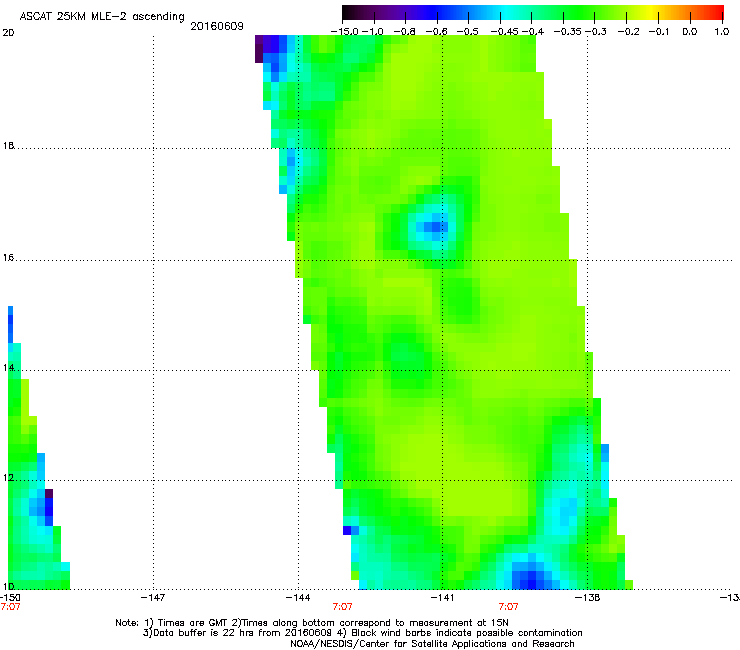Click the color bar label -0.45
This screenshot has height=650, width=740.
pos(504,32)
